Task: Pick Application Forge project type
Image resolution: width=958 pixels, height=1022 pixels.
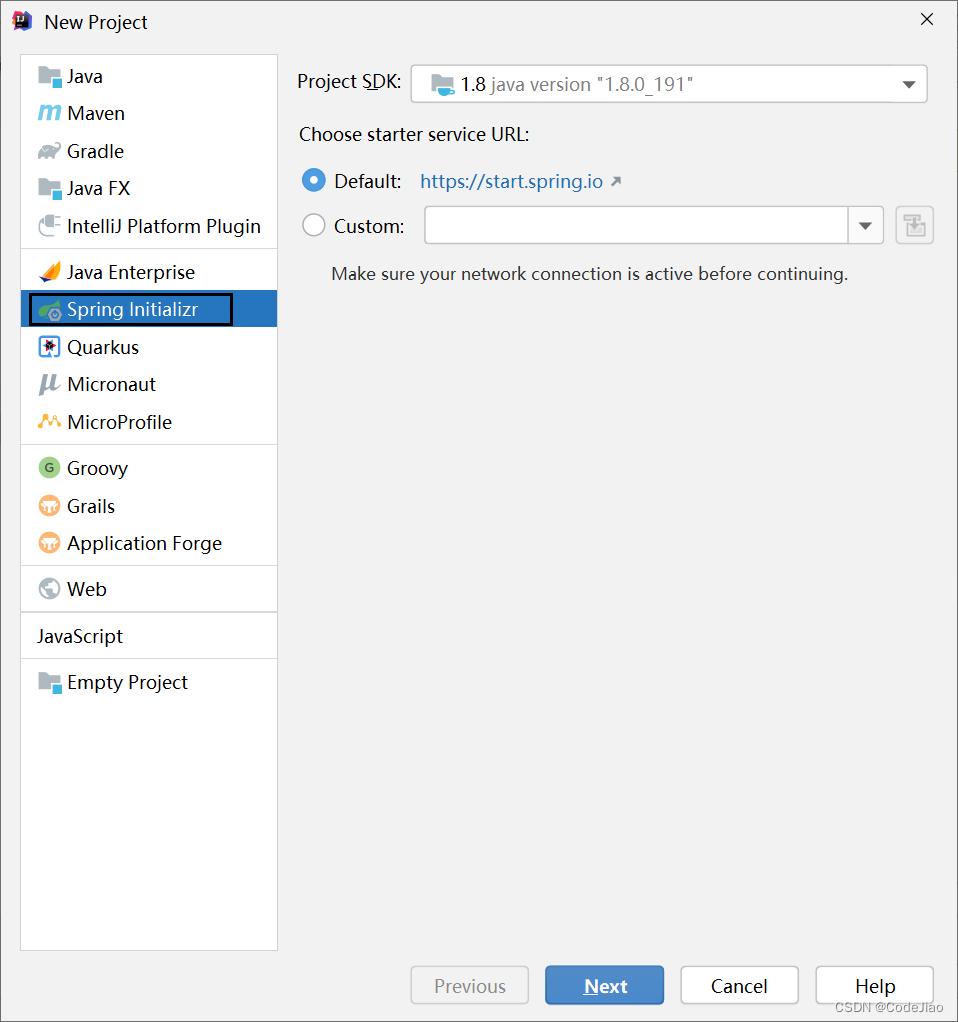Action: tap(149, 543)
